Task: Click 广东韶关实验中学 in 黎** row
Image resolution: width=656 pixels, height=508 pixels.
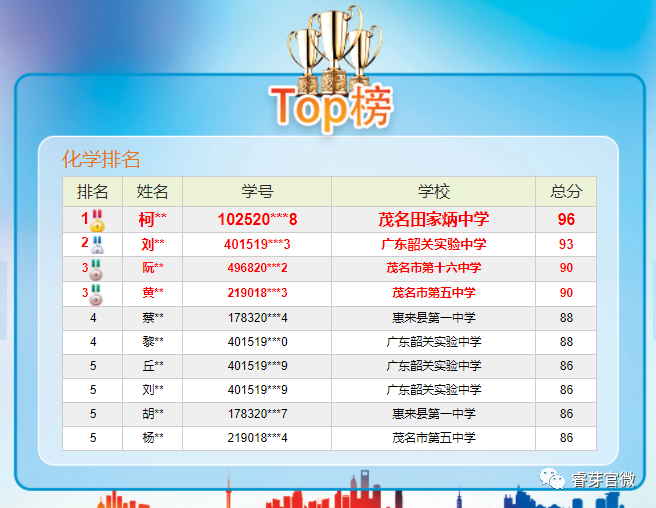Action: (434, 341)
